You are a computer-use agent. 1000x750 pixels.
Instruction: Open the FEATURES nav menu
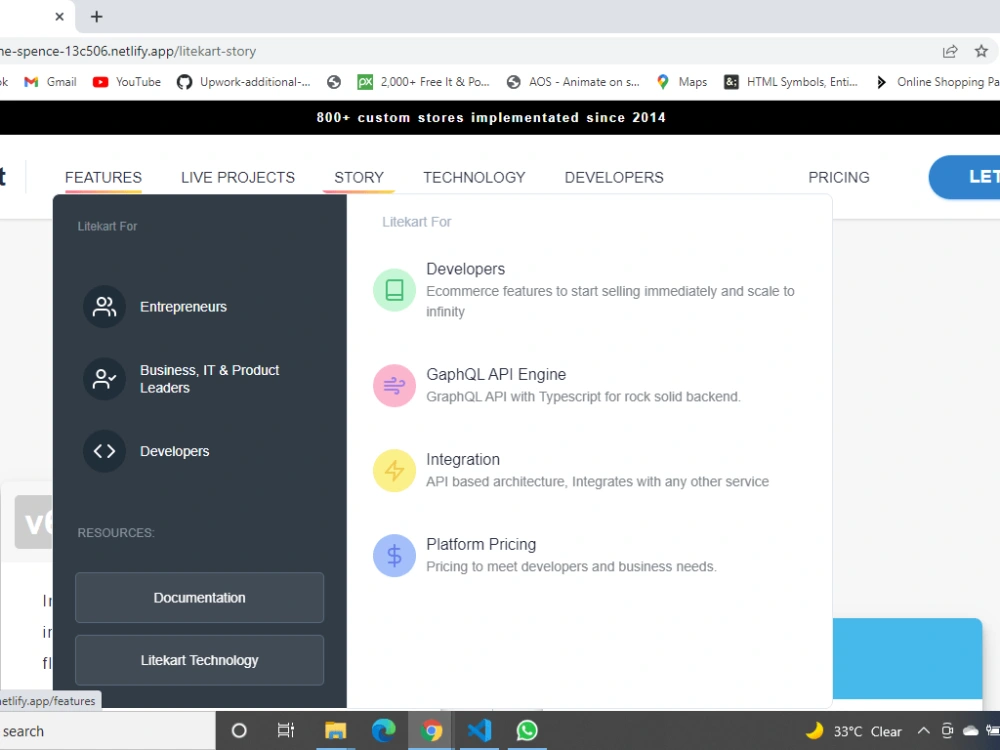coord(103,177)
